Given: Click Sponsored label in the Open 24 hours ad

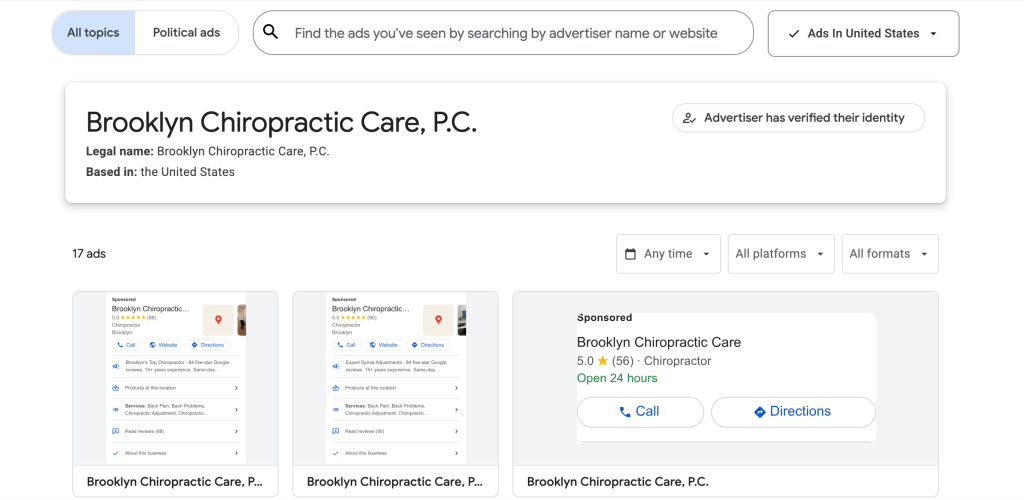Looking at the screenshot, I should [605, 318].
